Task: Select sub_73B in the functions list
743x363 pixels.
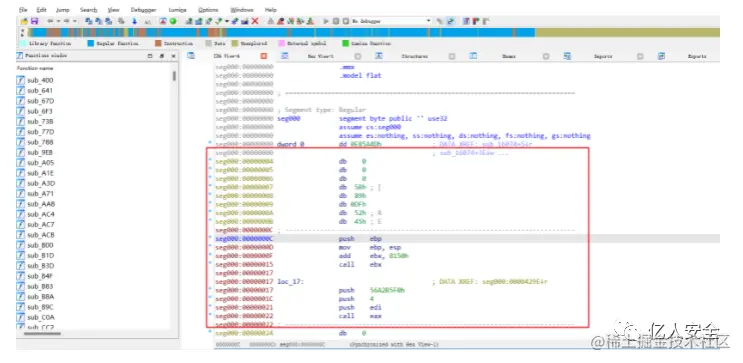Action: [x=40, y=121]
